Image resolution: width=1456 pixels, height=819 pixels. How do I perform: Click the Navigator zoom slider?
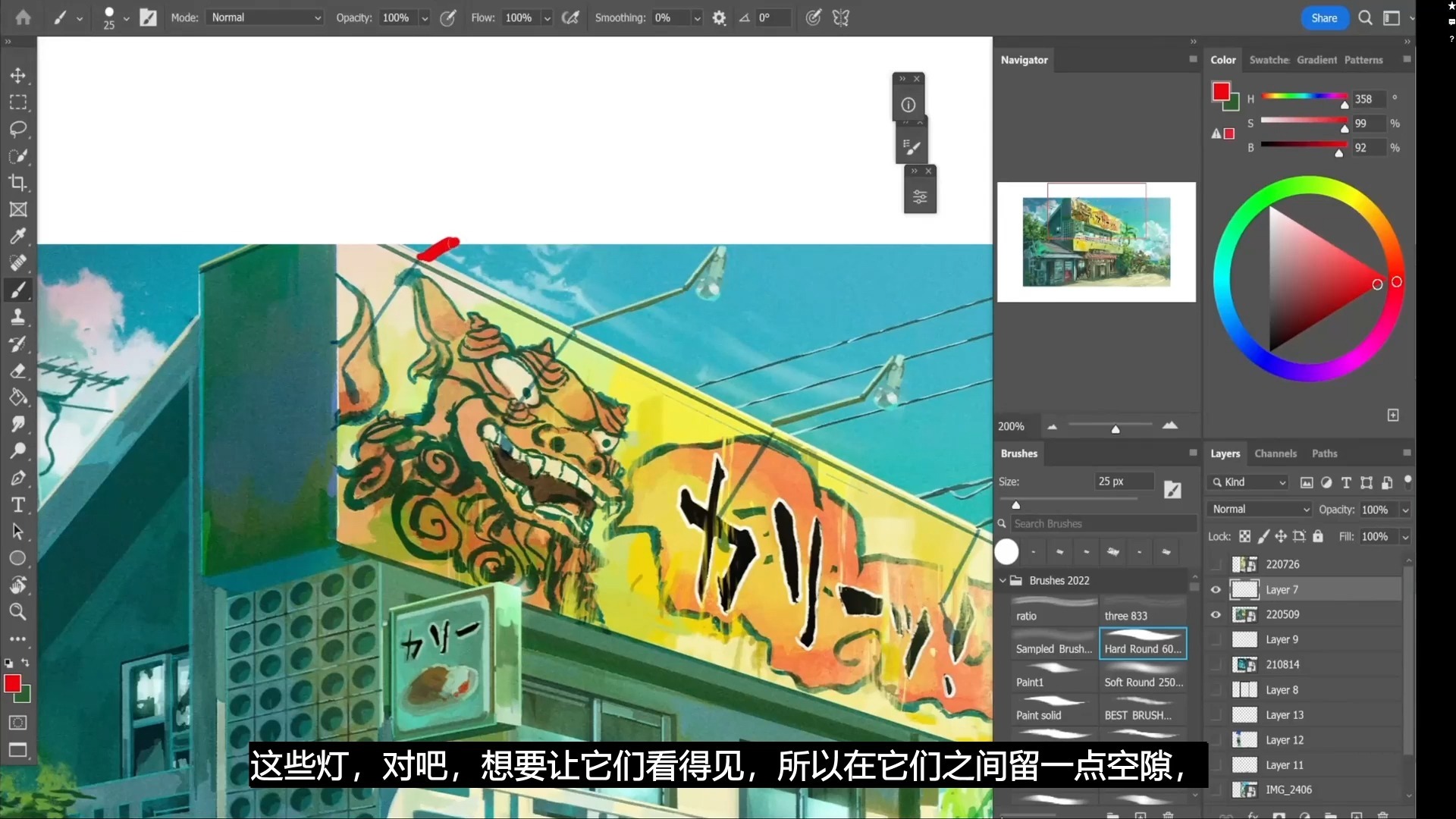tap(1110, 426)
